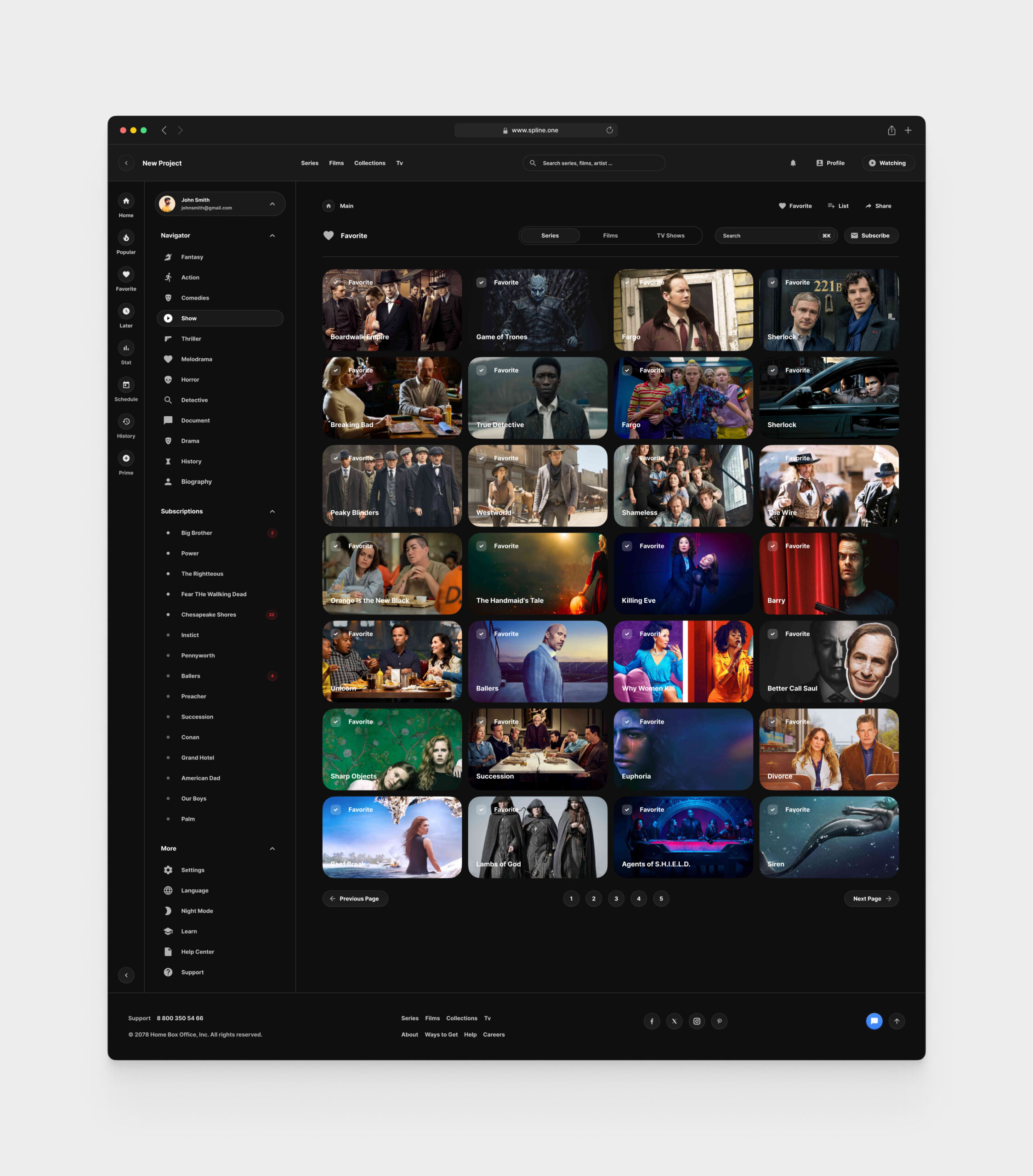This screenshot has height=1176, width=1033.
Task: Click the Watching button
Action: [888, 163]
